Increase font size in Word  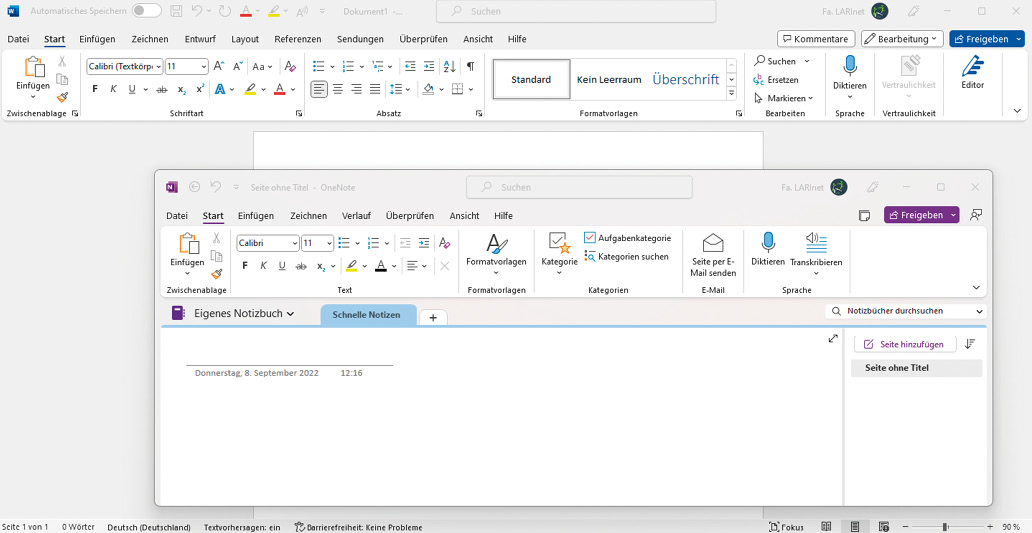point(219,66)
